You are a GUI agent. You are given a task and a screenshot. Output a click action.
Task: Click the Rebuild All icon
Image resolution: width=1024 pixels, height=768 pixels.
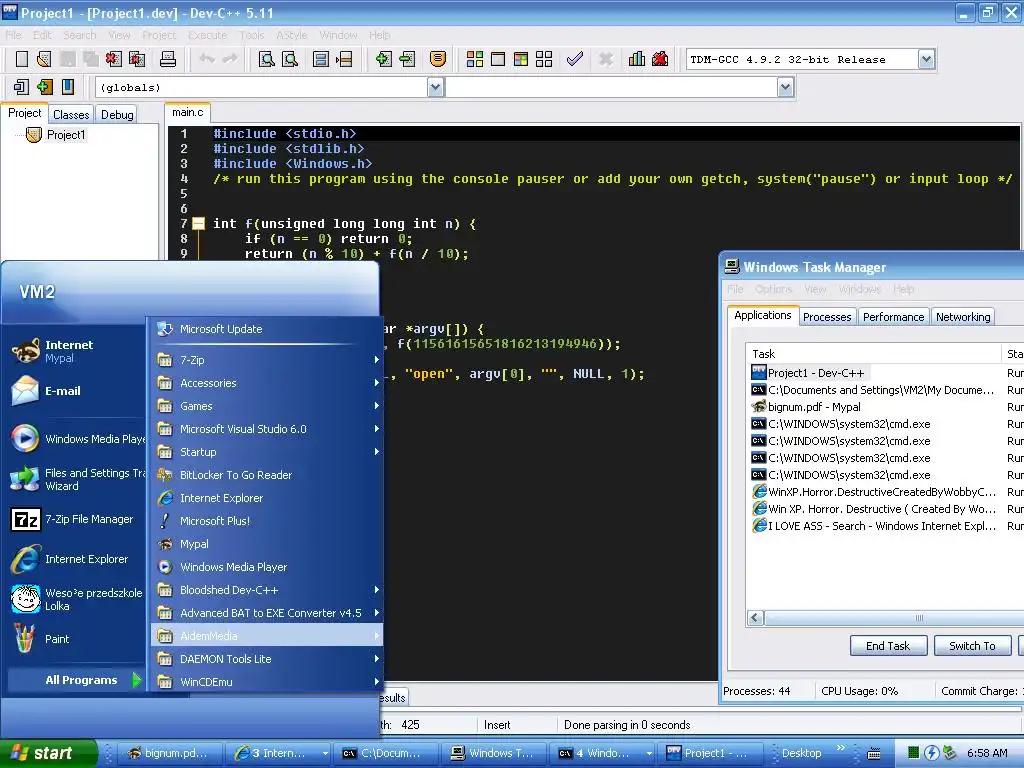[544, 59]
